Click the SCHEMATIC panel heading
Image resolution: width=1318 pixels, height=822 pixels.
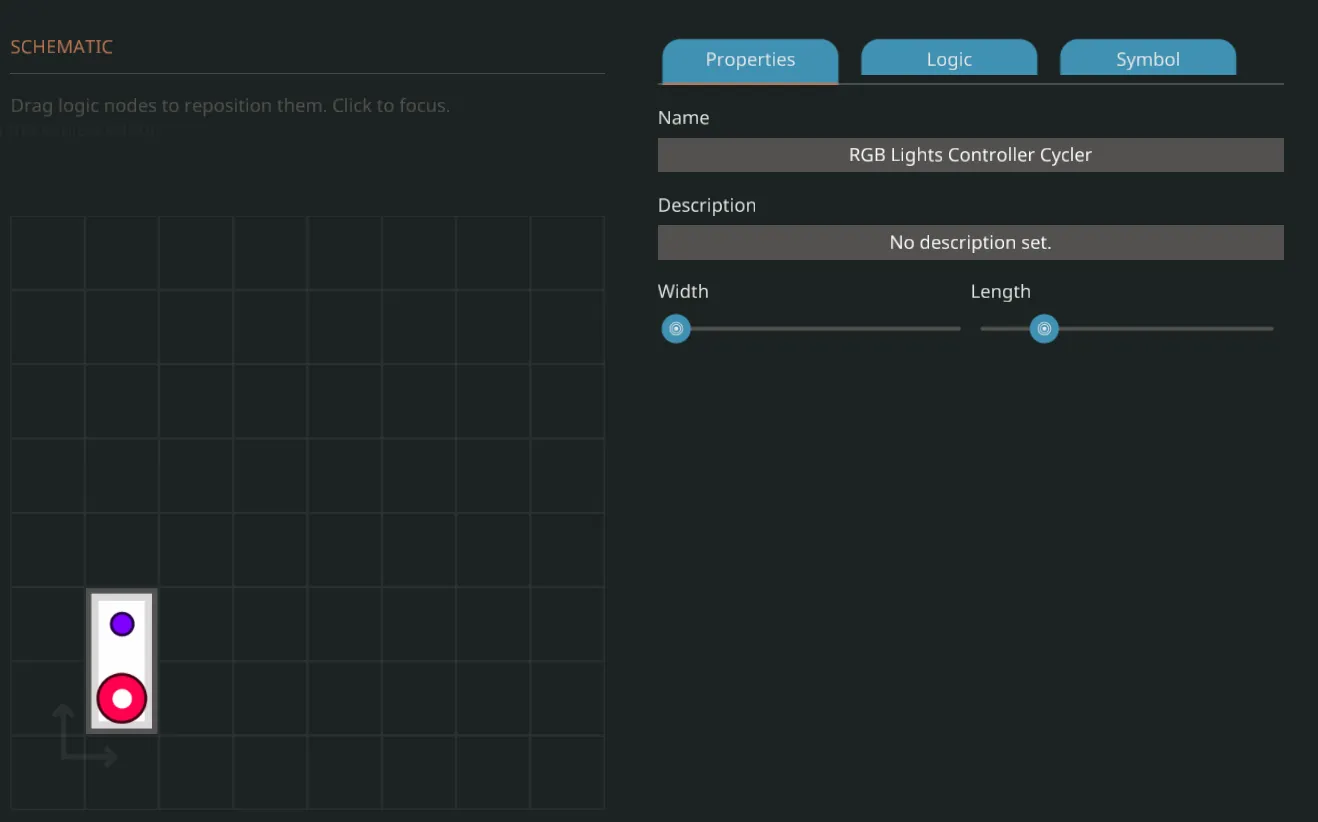click(x=61, y=47)
